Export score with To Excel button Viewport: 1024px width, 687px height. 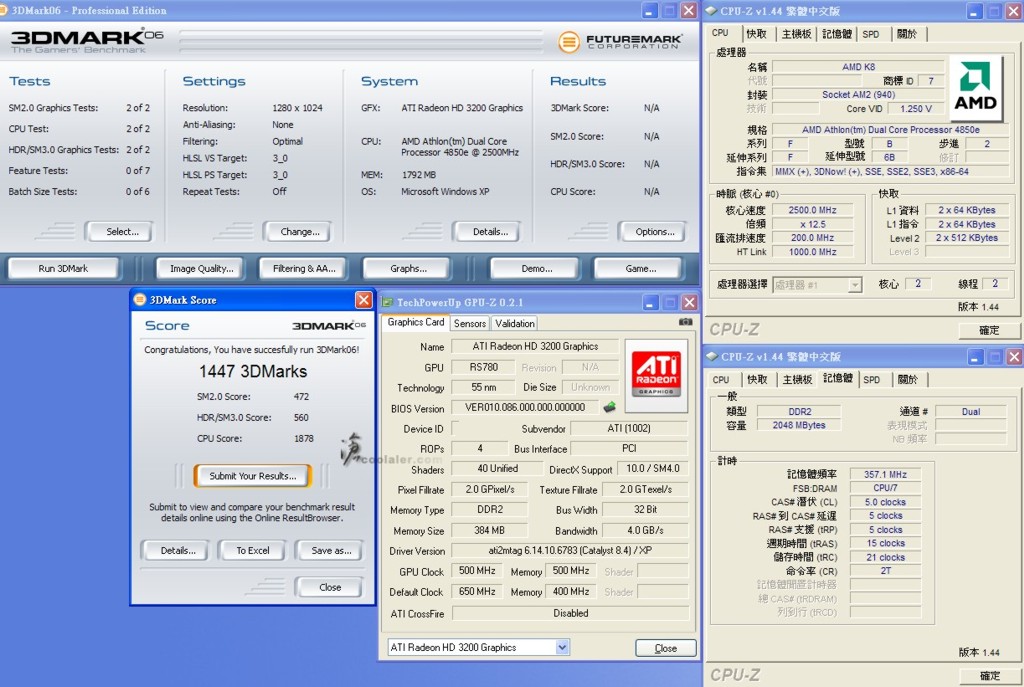tap(252, 551)
